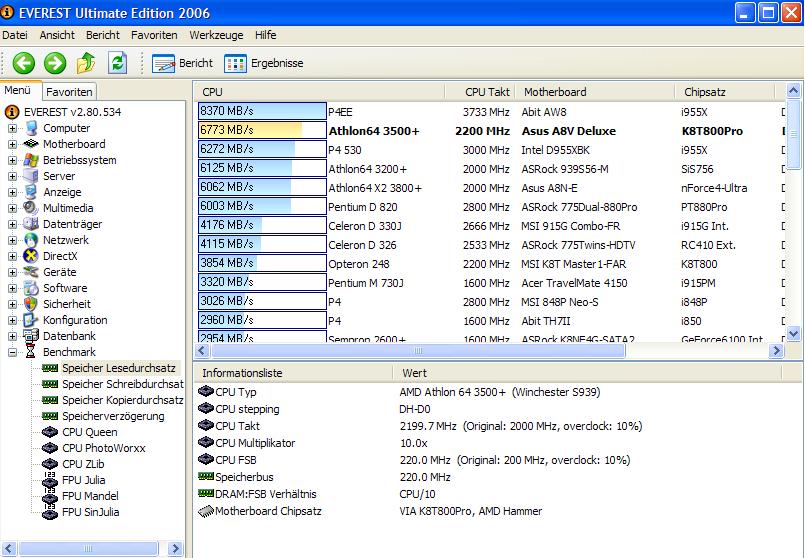Click the results list scroll-right arrow
This screenshot has width=805, height=558.
pos(776,351)
